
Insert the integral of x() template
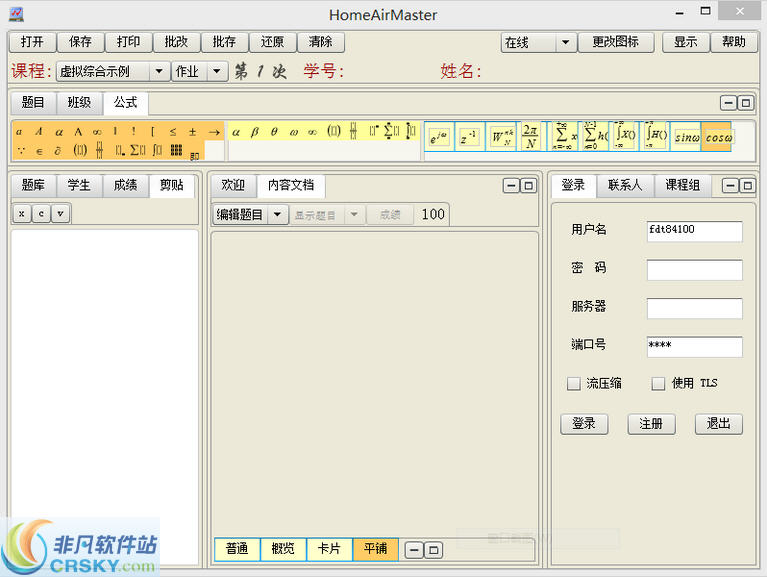click(625, 137)
